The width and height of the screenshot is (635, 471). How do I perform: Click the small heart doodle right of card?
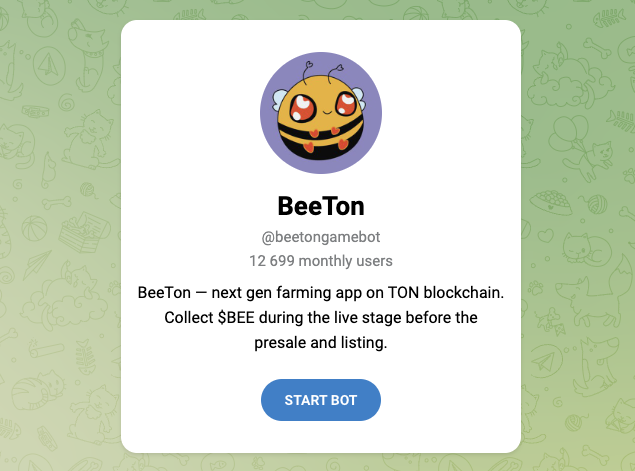545,235
